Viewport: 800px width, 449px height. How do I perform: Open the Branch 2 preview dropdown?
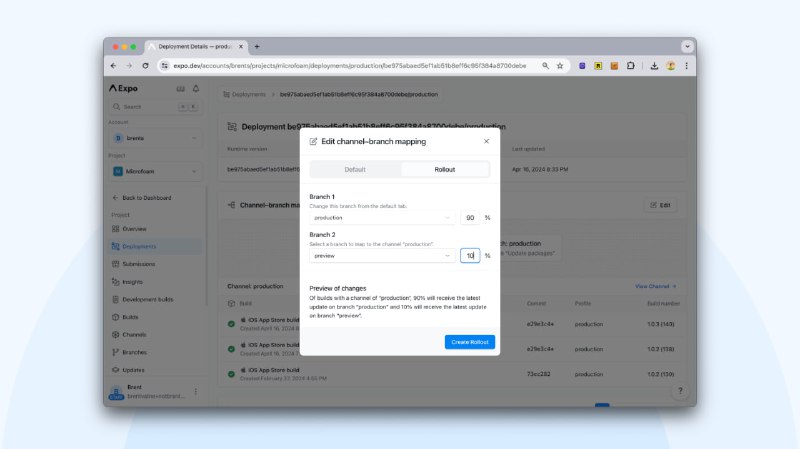click(x=382, y=256)
